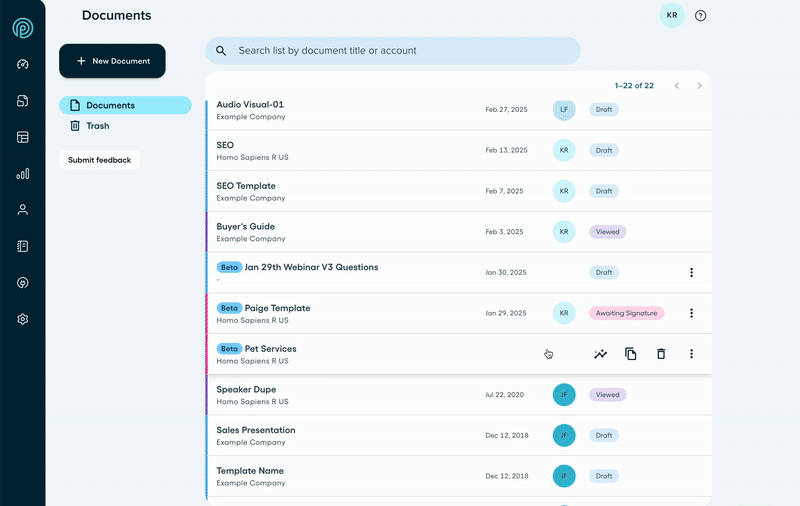Click the bar chart analytics sidebar icon
Image resolution: width=800 pixels, height=506 pixels.
tap(22, 174)
